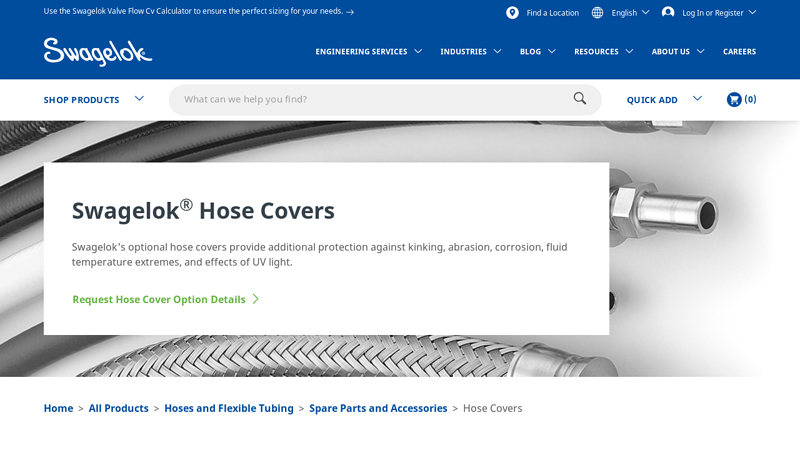Expand the Engineering Services chevron
This screenshot has height=450, width=800.
(x=418, y=51)
